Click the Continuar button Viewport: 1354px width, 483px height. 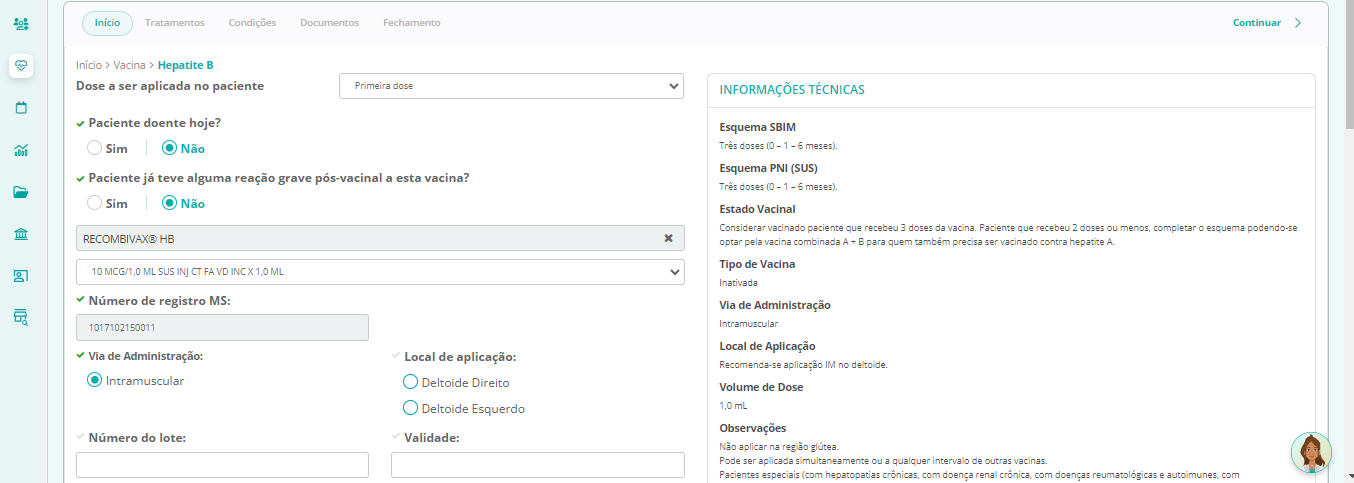point(1266,23)
